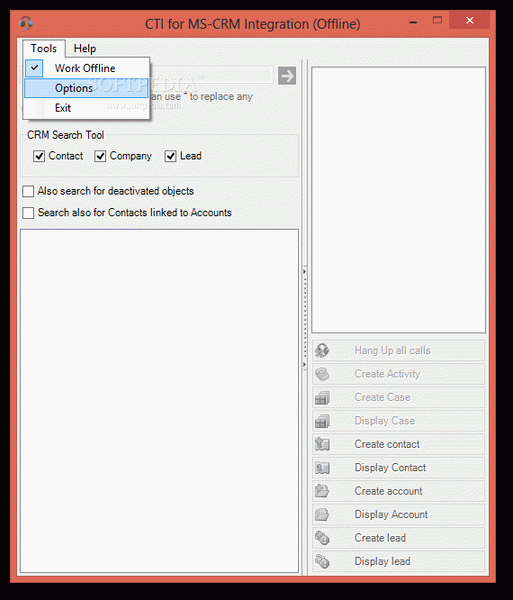Select Options from the Tools menu
This screenshot has height=600, width=513.
(86, 88)
